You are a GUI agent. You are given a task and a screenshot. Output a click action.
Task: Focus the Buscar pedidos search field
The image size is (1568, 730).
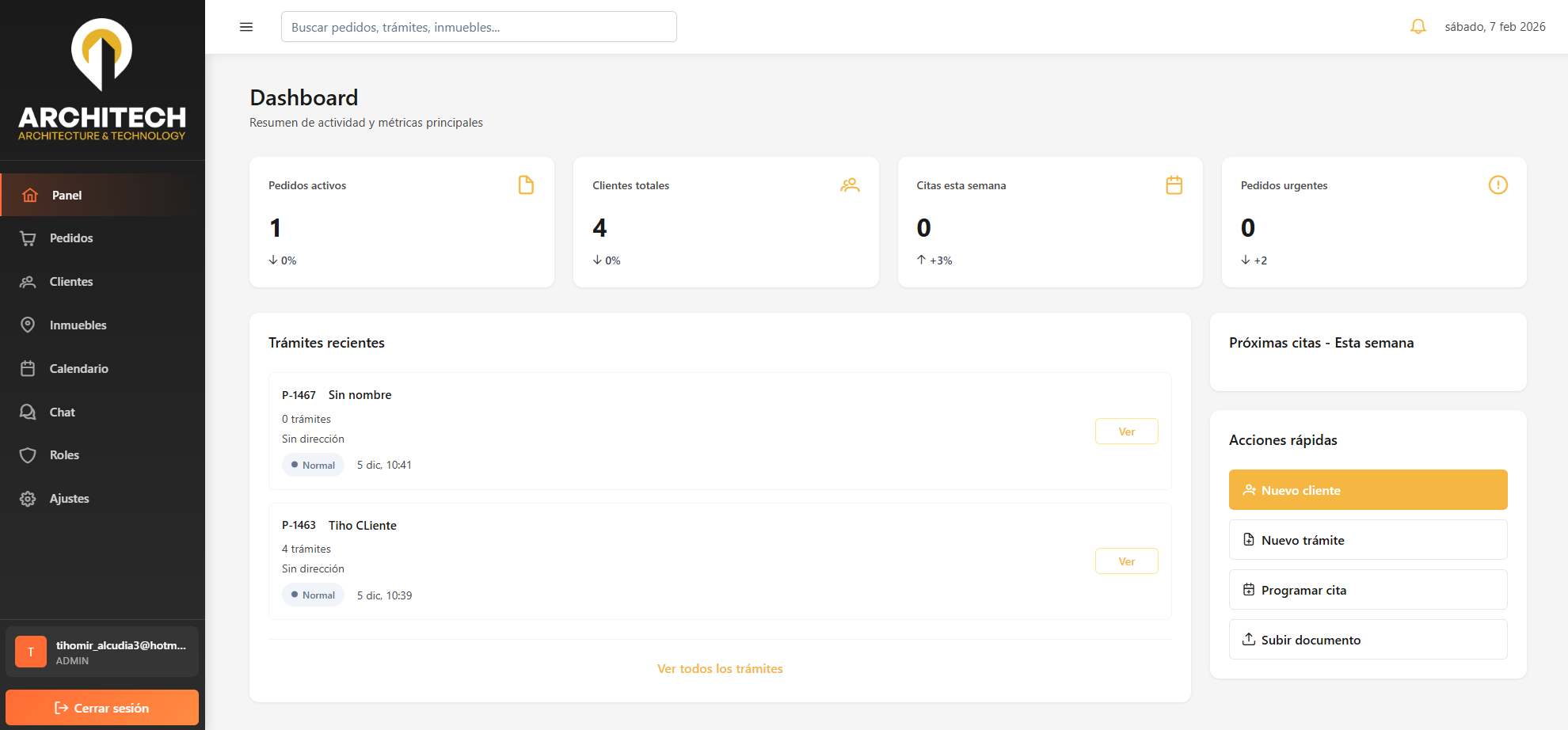[x=478, y=27]
